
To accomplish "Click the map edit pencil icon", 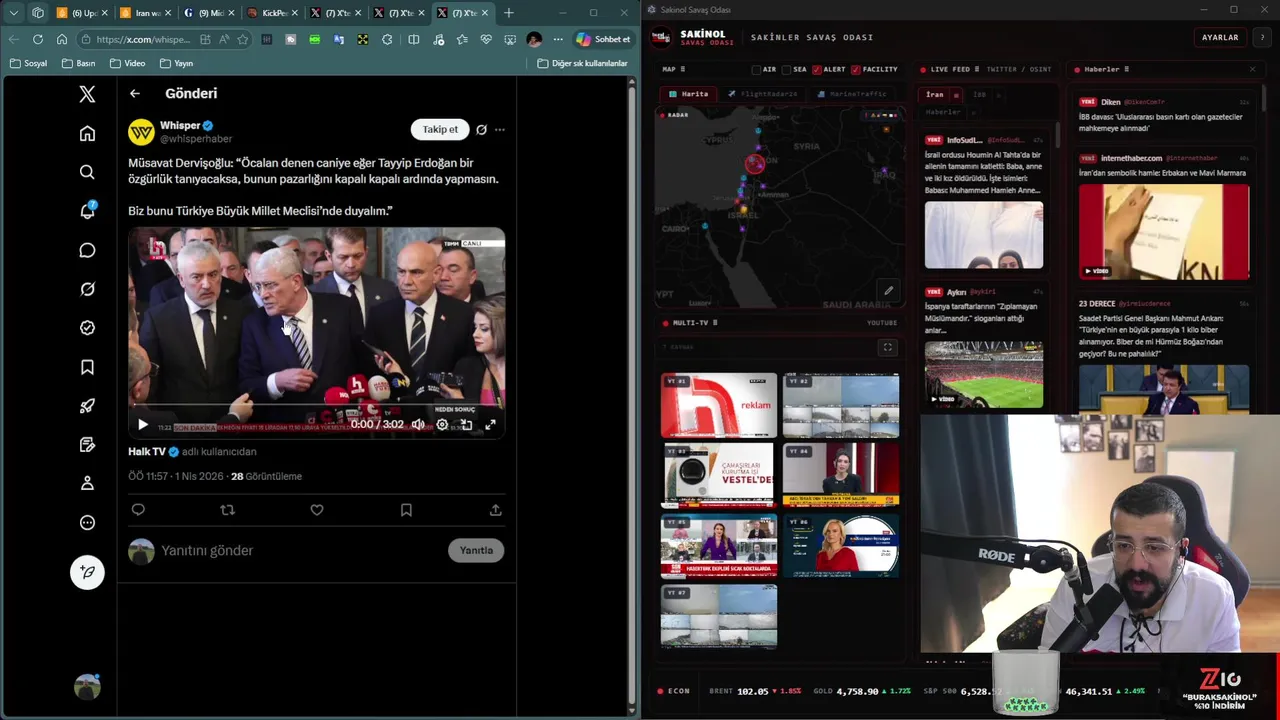I will (x=888, y=291).
